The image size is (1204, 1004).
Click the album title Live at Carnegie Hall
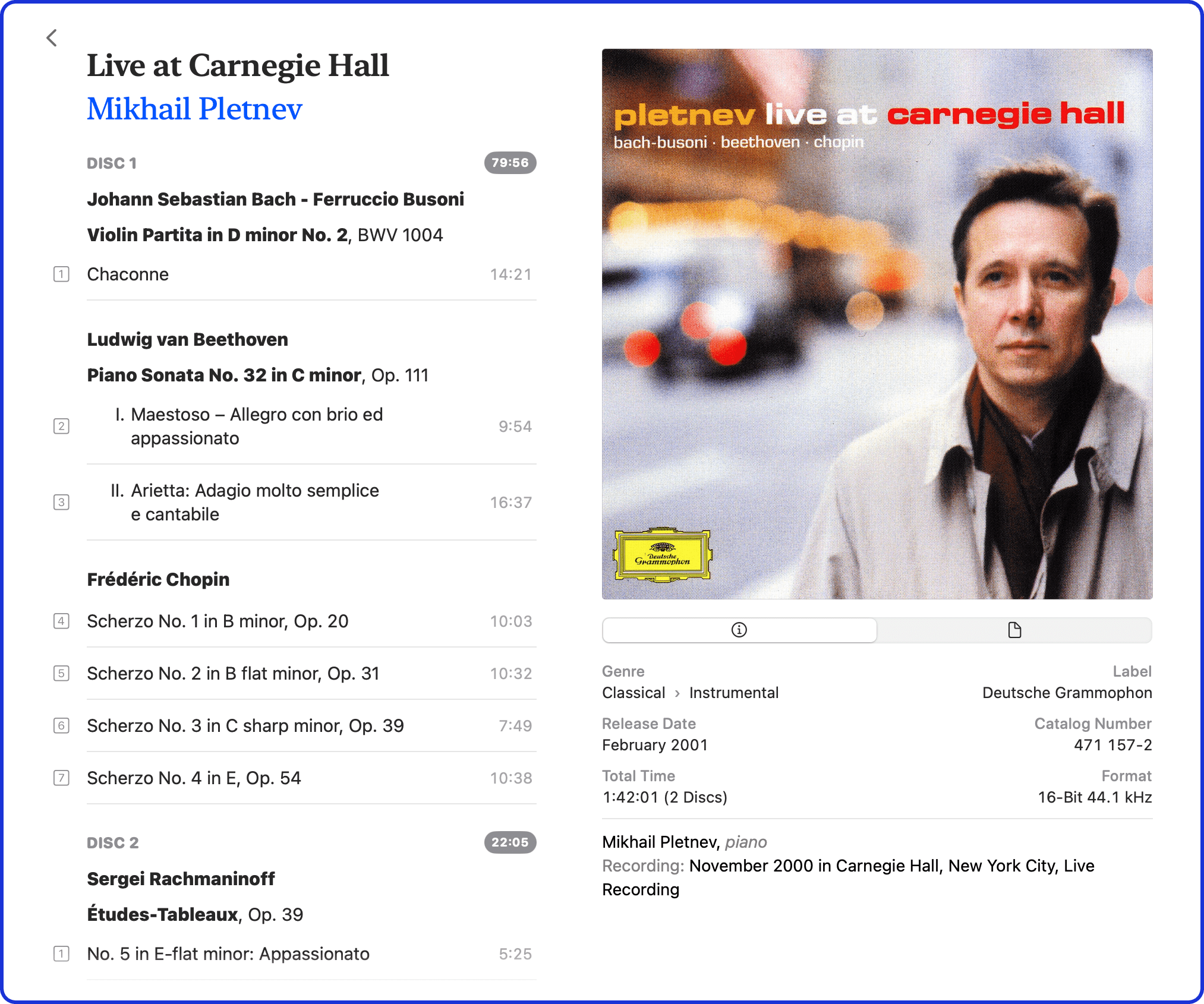click(238, 65)
